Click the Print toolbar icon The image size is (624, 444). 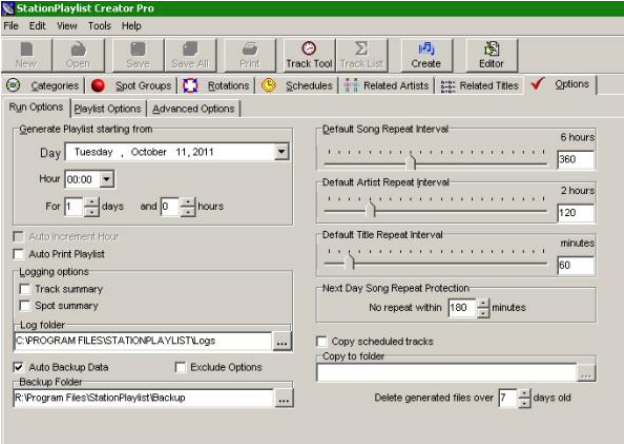tap(250, 55)
